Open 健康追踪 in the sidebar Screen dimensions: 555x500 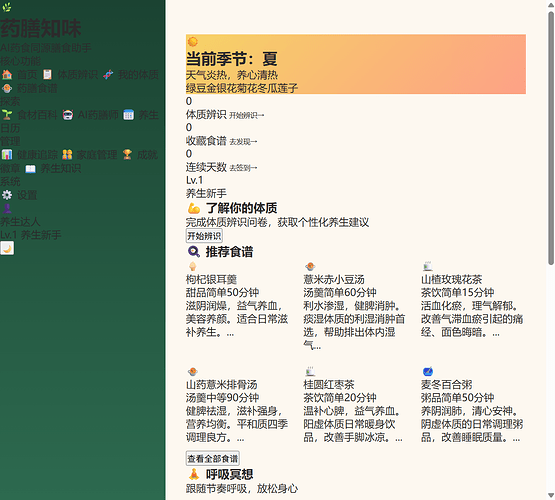(37, 155)
